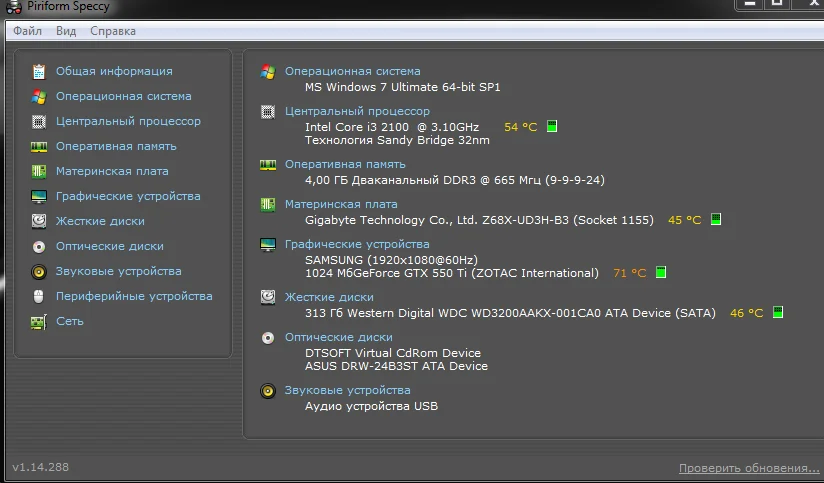Screen dimensions: 824x483
Task: Click the mouse icon beside sidebar Периферийные устройства
Action: tap(39, 296)
